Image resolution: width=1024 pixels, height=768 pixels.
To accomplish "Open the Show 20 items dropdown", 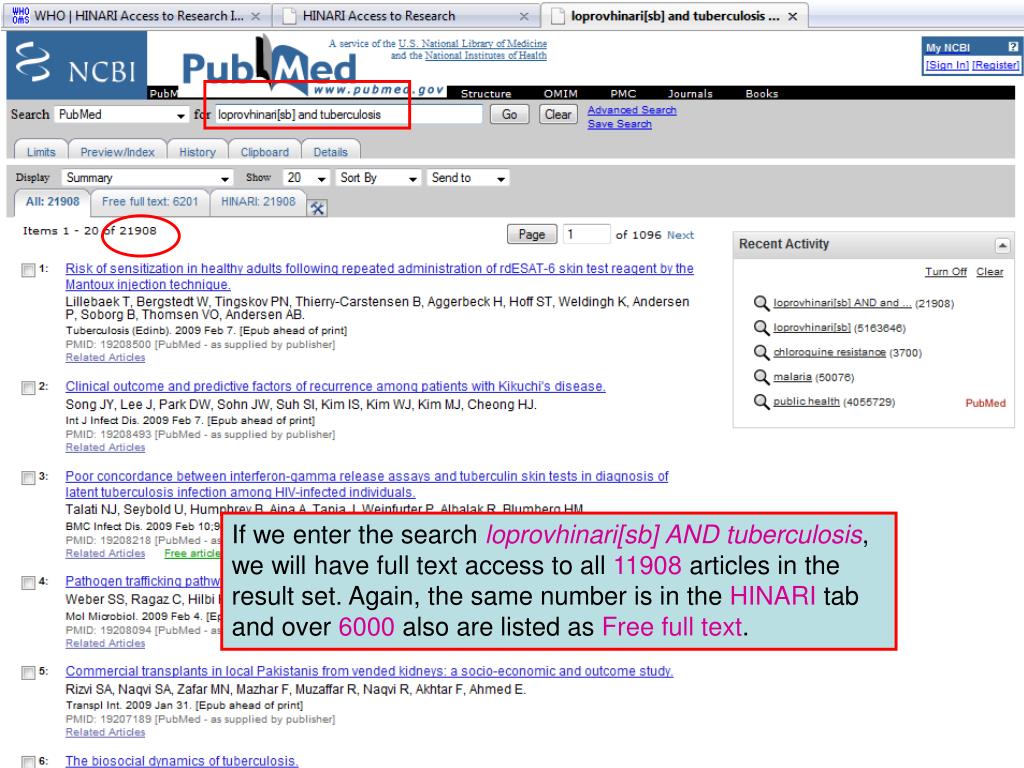I will pyautogui.click(x=306, y=178).
